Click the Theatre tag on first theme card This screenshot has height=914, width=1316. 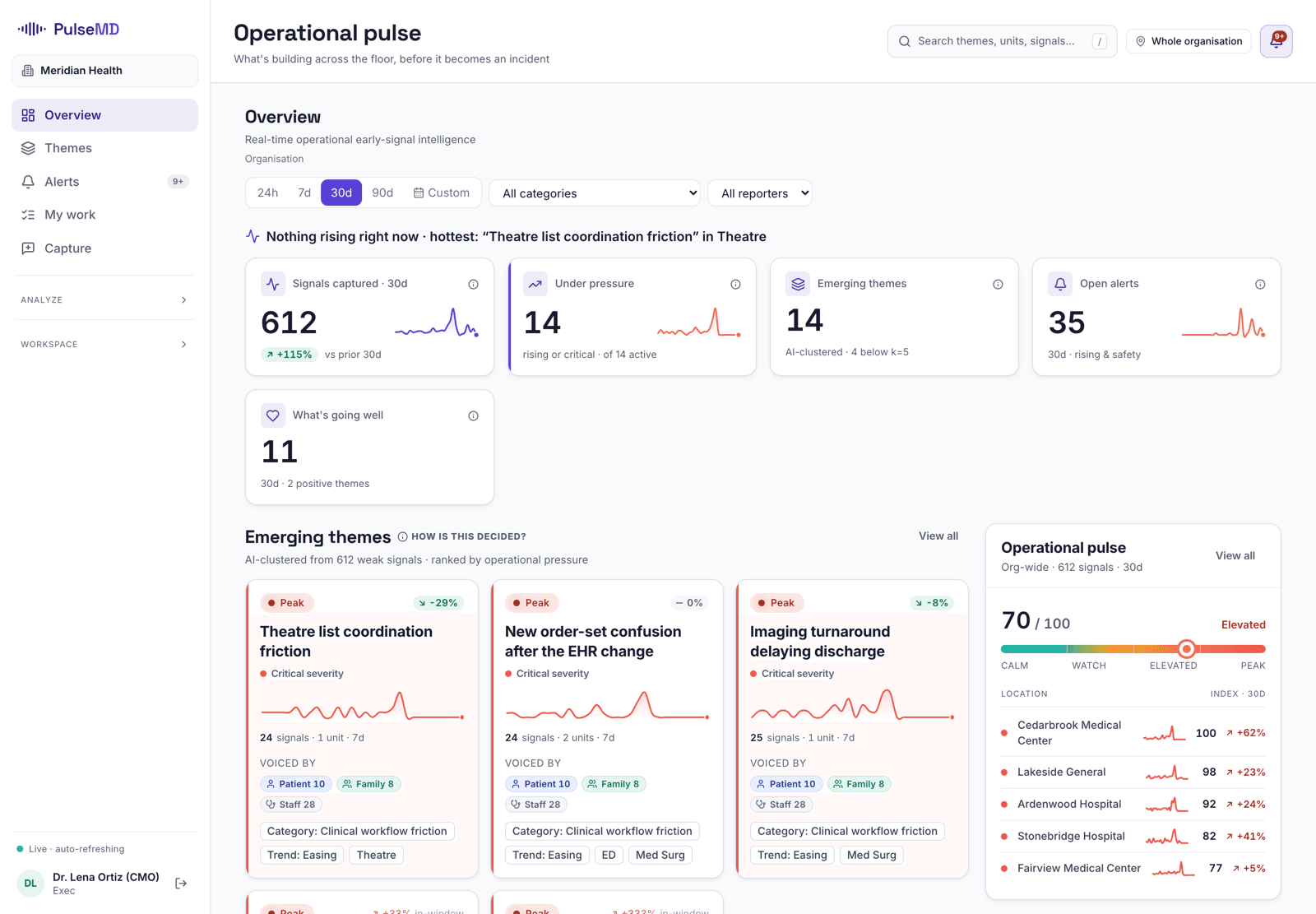376,856
